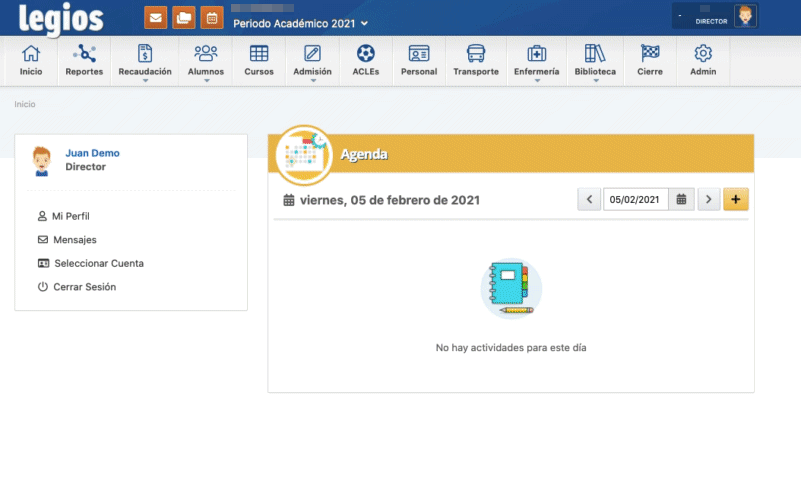
Task: Click the orange envelope messages icon
Action: pyautogui.click(x=155, y=18)
